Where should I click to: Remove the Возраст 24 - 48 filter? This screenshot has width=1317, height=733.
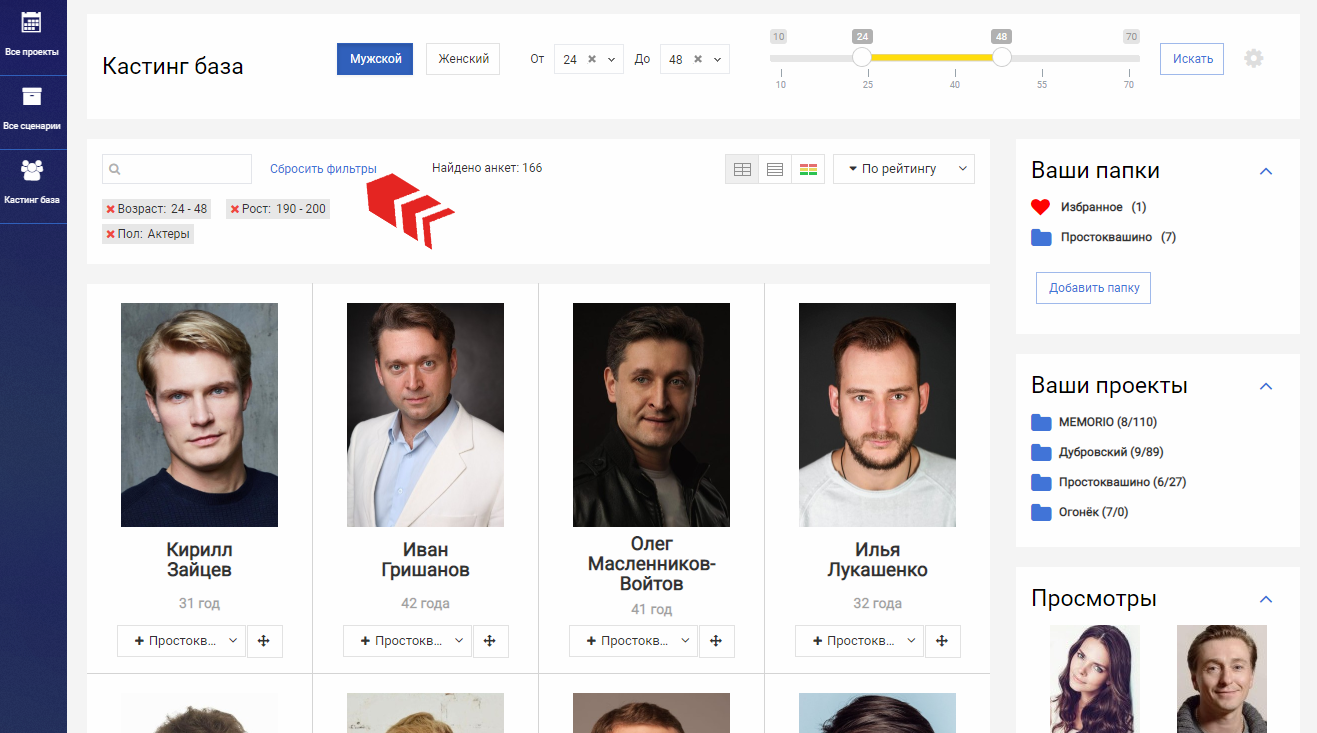[x=110, y=209]
